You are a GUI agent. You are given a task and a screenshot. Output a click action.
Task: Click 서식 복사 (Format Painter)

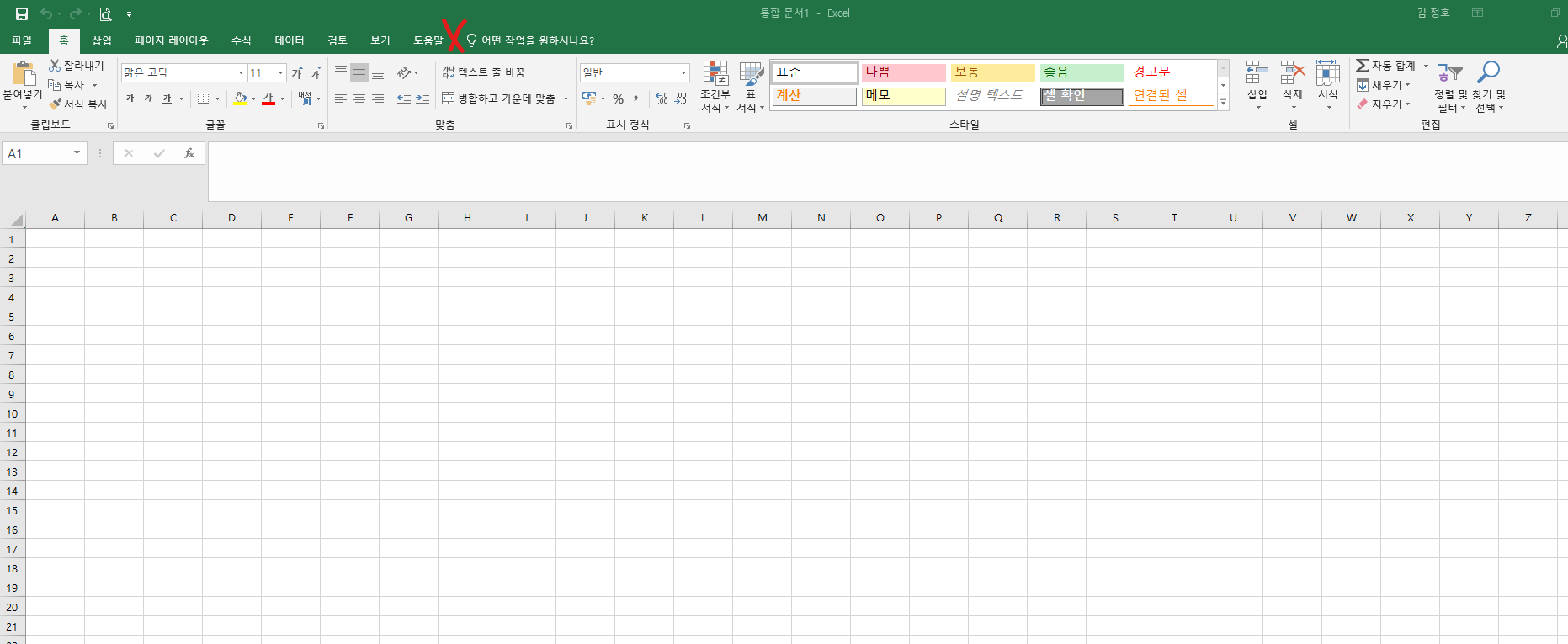[78, 104]
